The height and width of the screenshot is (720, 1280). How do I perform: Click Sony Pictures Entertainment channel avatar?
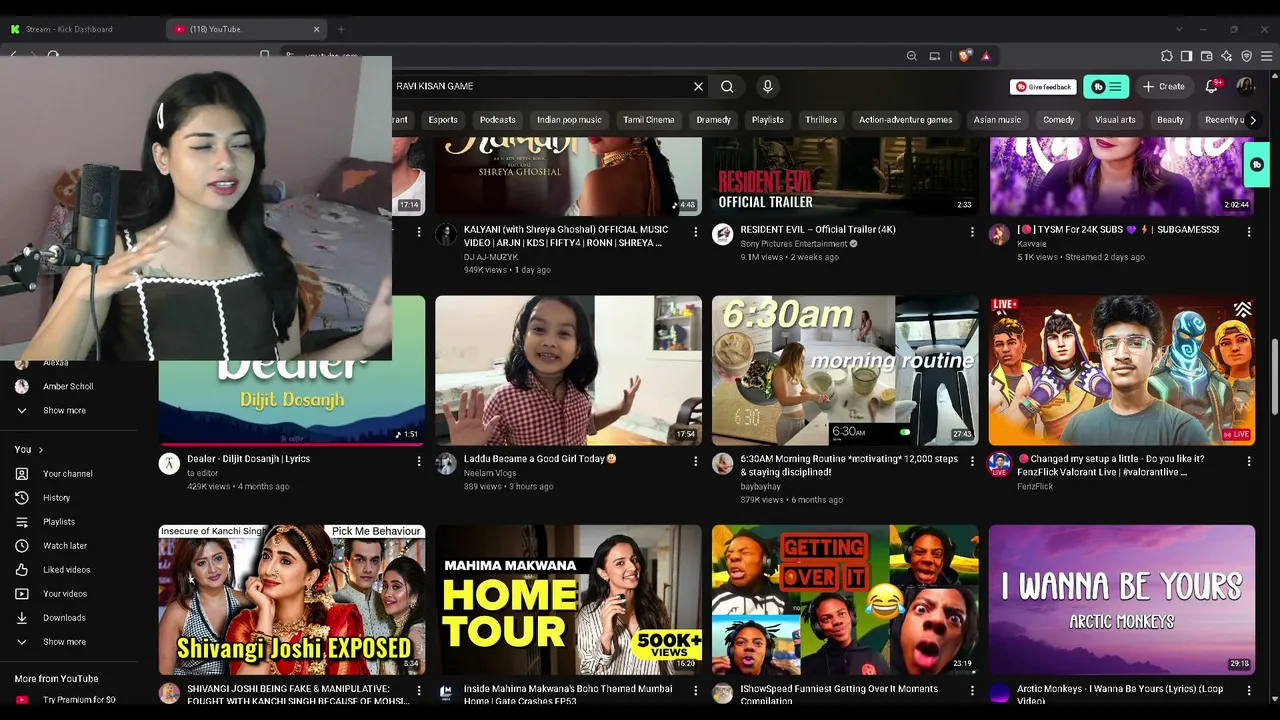(723, 235)
